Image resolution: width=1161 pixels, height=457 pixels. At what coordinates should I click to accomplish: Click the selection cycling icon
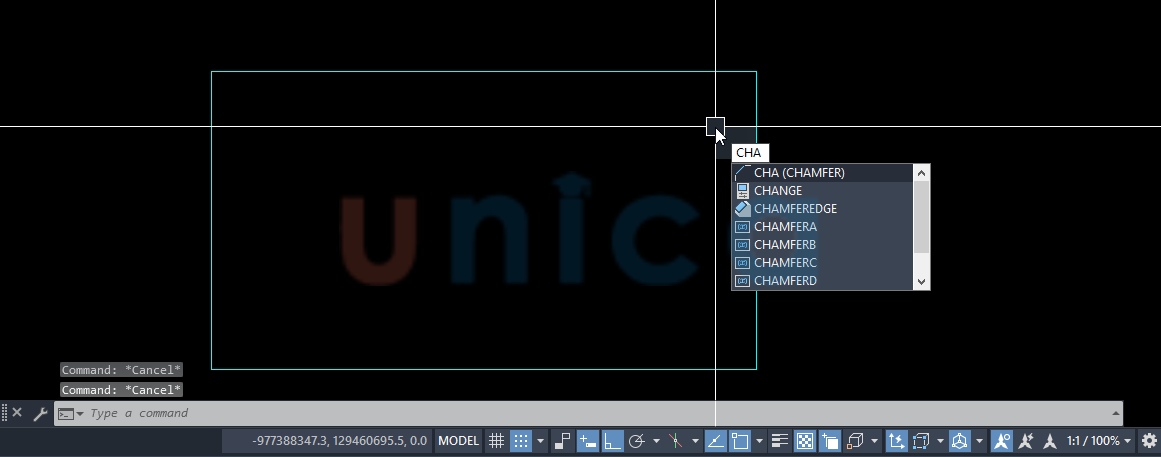pos(830,441)
